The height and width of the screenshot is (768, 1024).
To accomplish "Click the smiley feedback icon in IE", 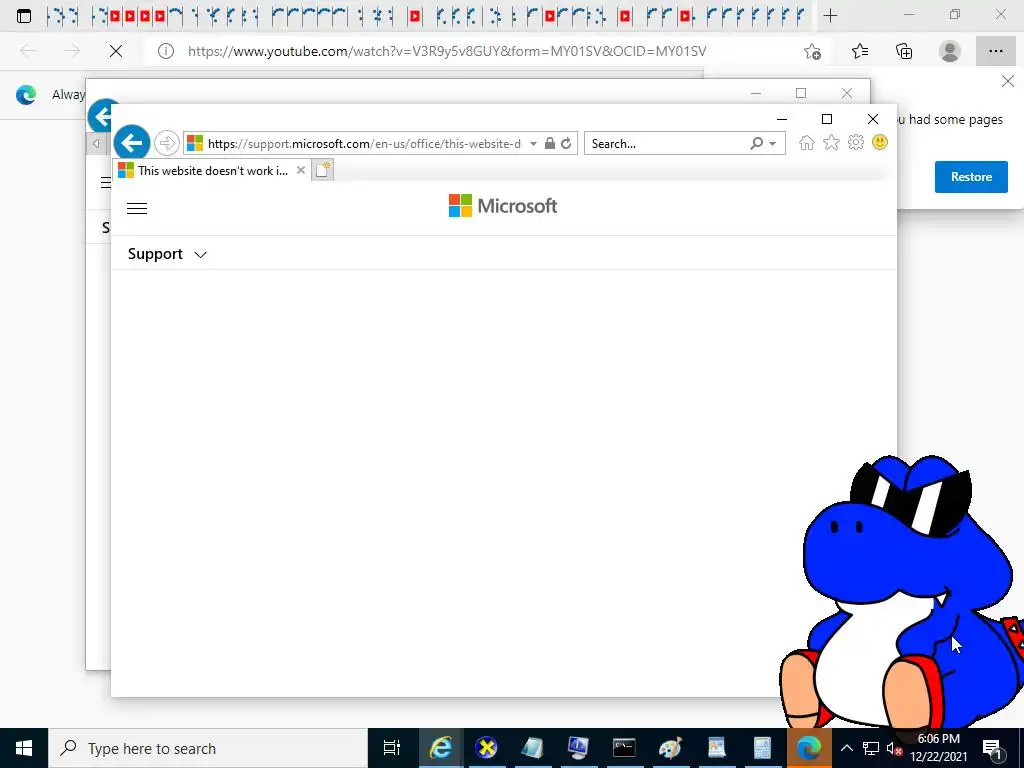I will point(880,142).
